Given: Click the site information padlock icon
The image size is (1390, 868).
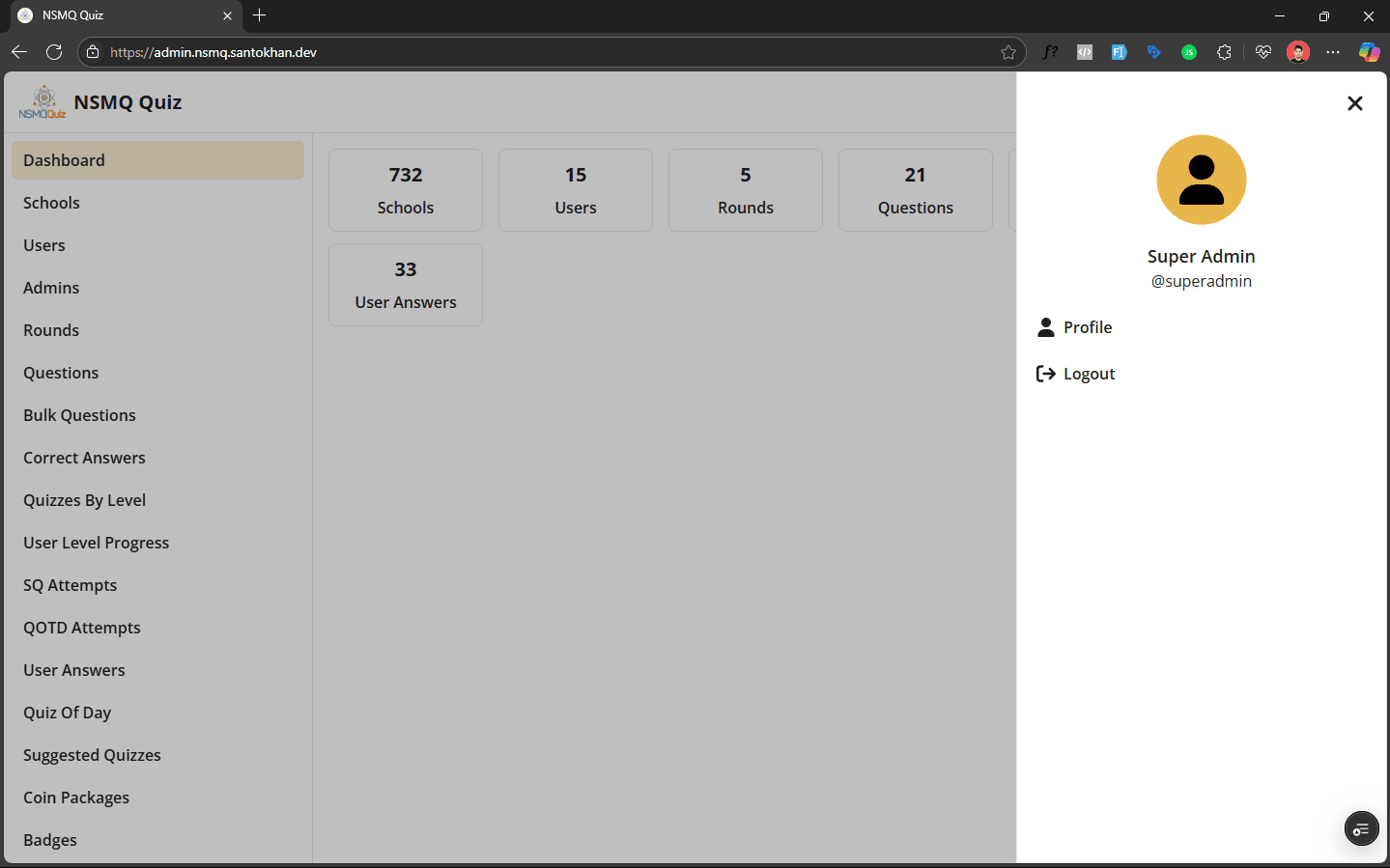Looking at the screenshot, I should [x=92, y=51].
